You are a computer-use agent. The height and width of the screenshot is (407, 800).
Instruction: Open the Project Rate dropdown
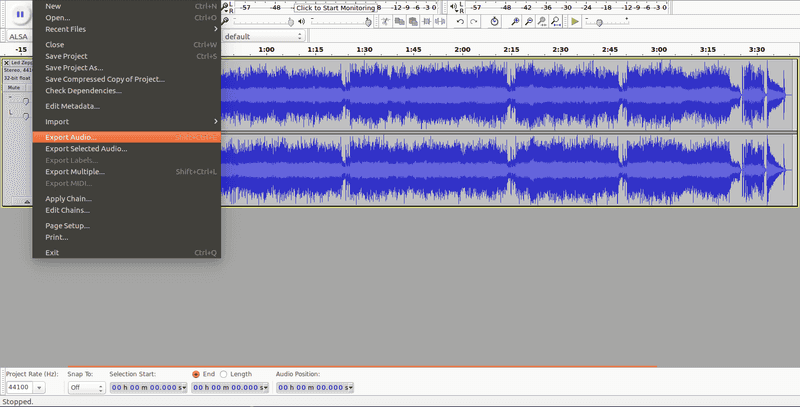click(x=39, y=388)
